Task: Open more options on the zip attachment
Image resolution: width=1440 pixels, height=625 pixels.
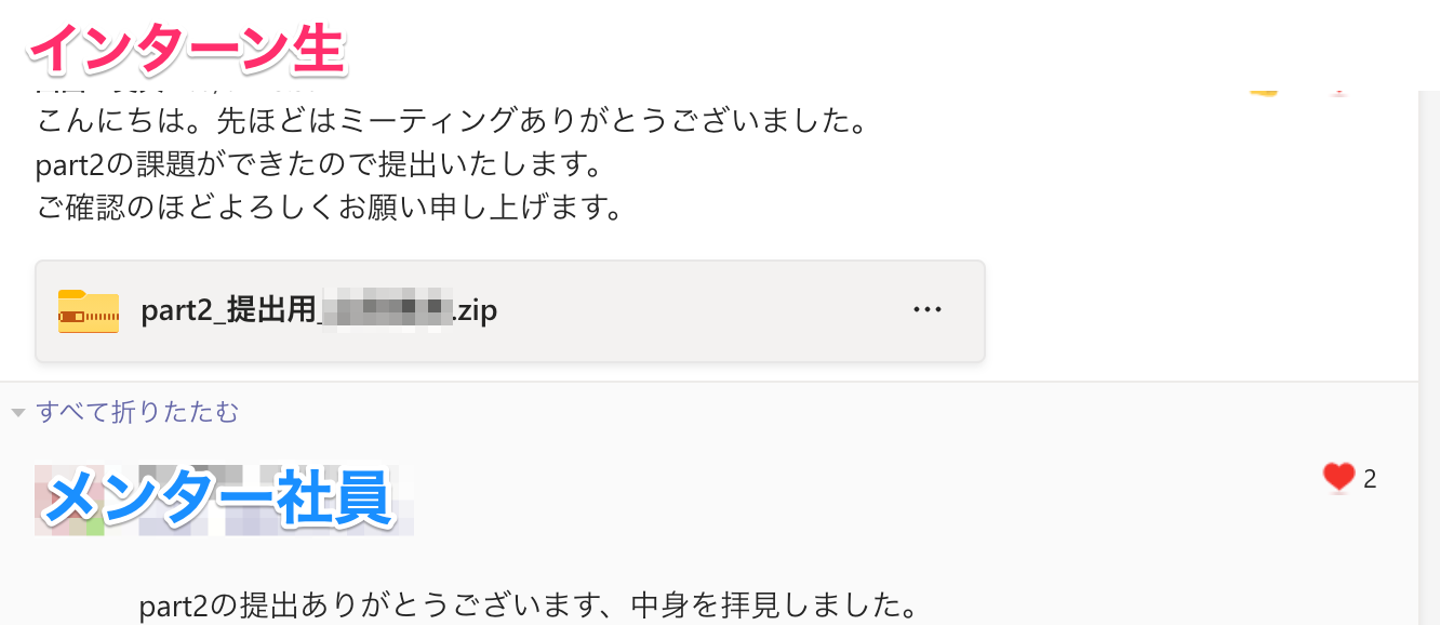Action: [927, 310]
